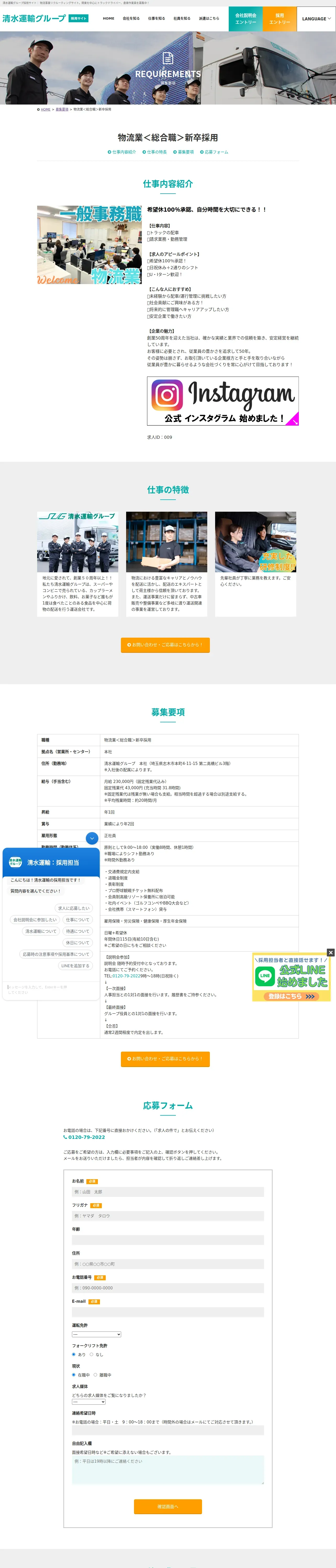Viewport: 336px width, 1568px height.
Task: Click the 自由記入欄 textarea
Action: click(x=168, y=1470)
